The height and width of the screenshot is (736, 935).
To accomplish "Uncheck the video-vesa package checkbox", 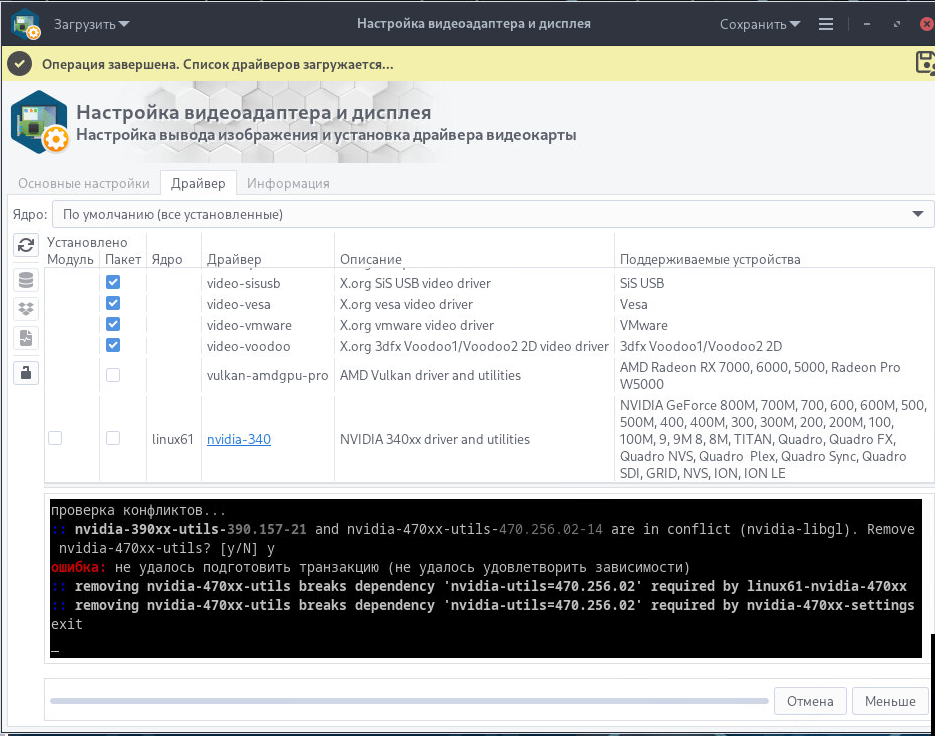I will (x=113, y=303).
